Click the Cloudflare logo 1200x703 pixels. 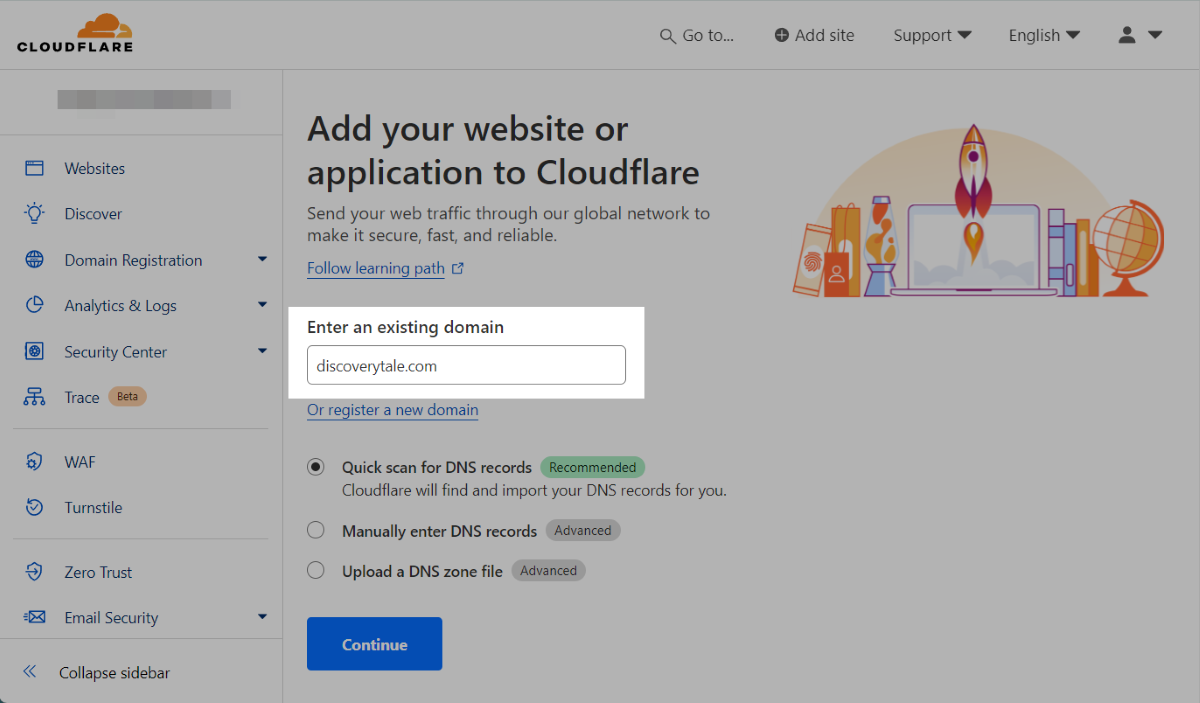pyautogui.click(x=75, y=33)
